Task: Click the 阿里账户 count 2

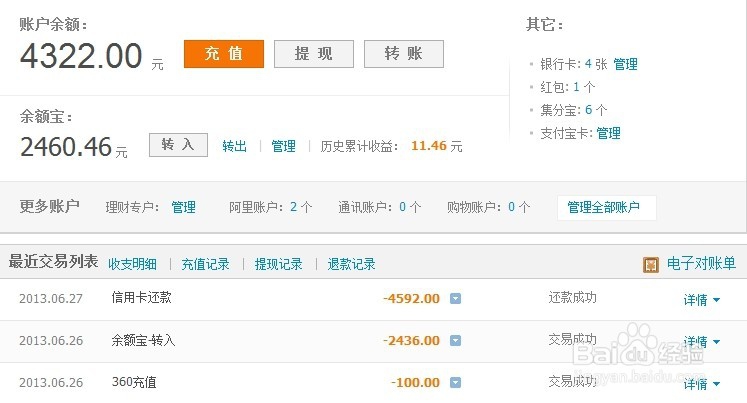Action: click(293, 207)
